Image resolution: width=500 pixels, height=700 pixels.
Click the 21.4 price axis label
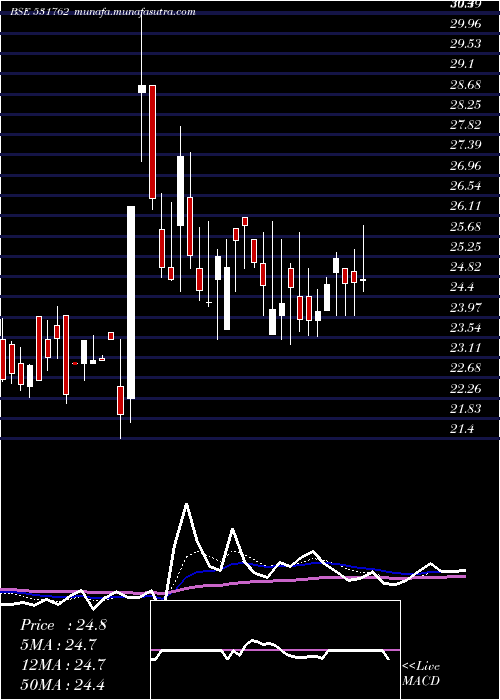(x=462, y=429)
